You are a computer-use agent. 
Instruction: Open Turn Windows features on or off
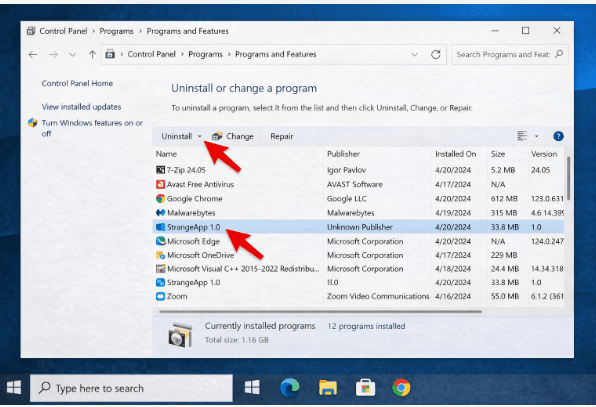tap(92, 128)
